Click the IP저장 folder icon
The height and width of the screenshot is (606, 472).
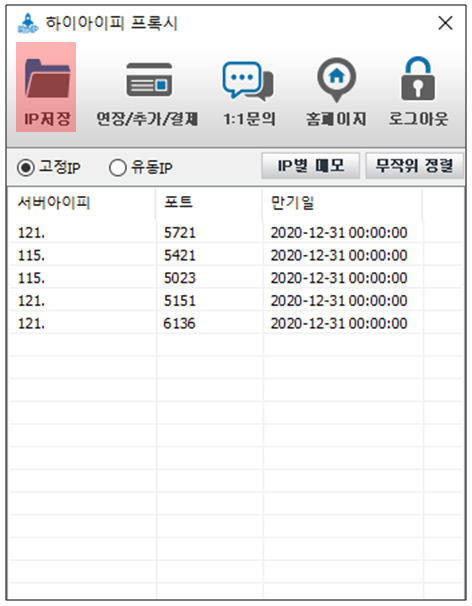point(47,78)
